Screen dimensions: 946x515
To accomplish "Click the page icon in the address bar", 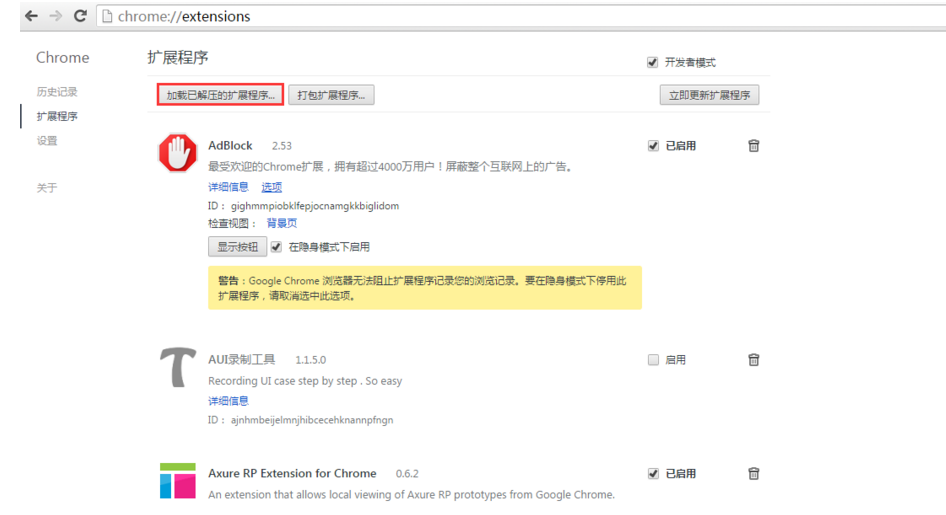I will click(107, 16).
